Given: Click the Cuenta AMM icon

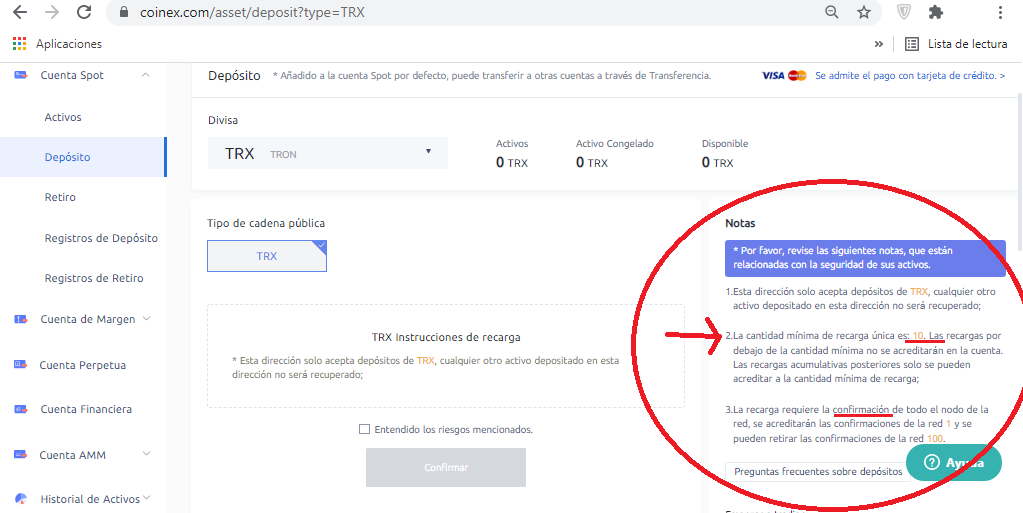Looking at the screenshot, I should tap(21, 454).
